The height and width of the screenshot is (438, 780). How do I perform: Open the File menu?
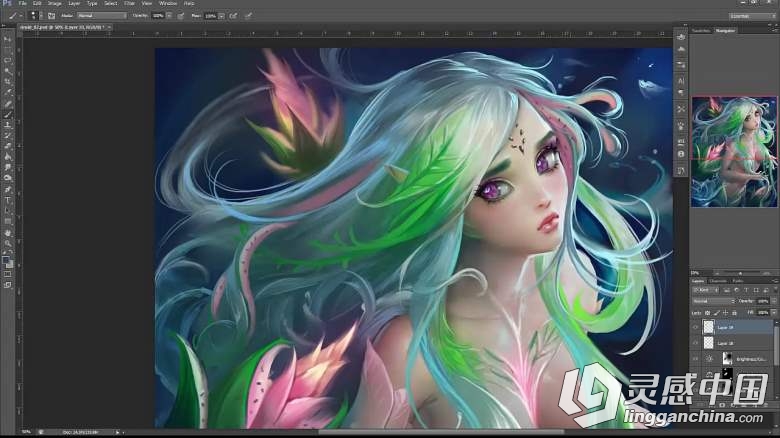click(x=22, y=3)
